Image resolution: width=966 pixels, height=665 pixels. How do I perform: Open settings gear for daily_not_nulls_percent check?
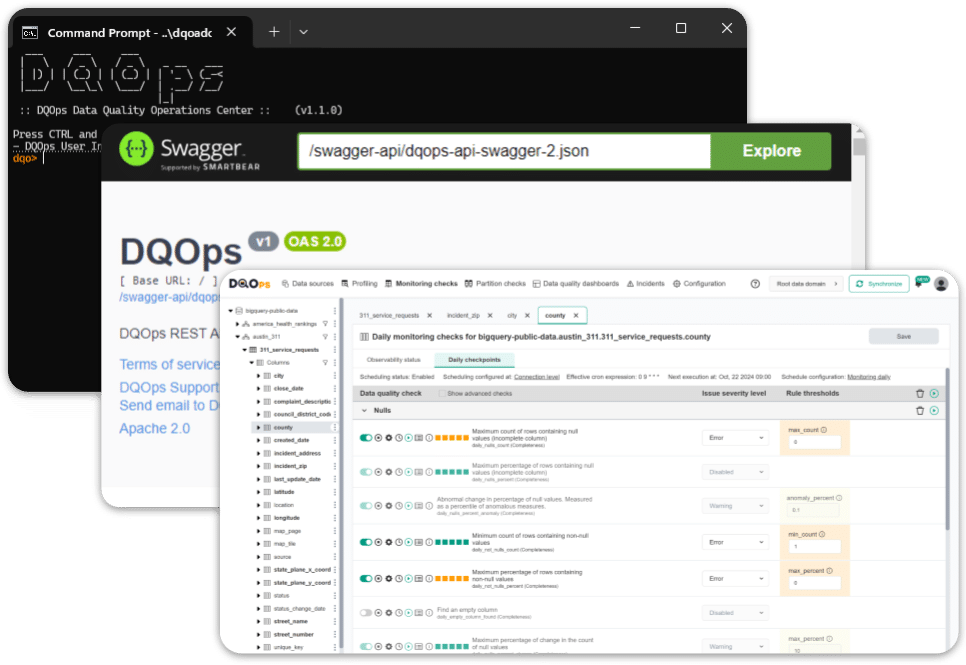(x=388, y=579)
